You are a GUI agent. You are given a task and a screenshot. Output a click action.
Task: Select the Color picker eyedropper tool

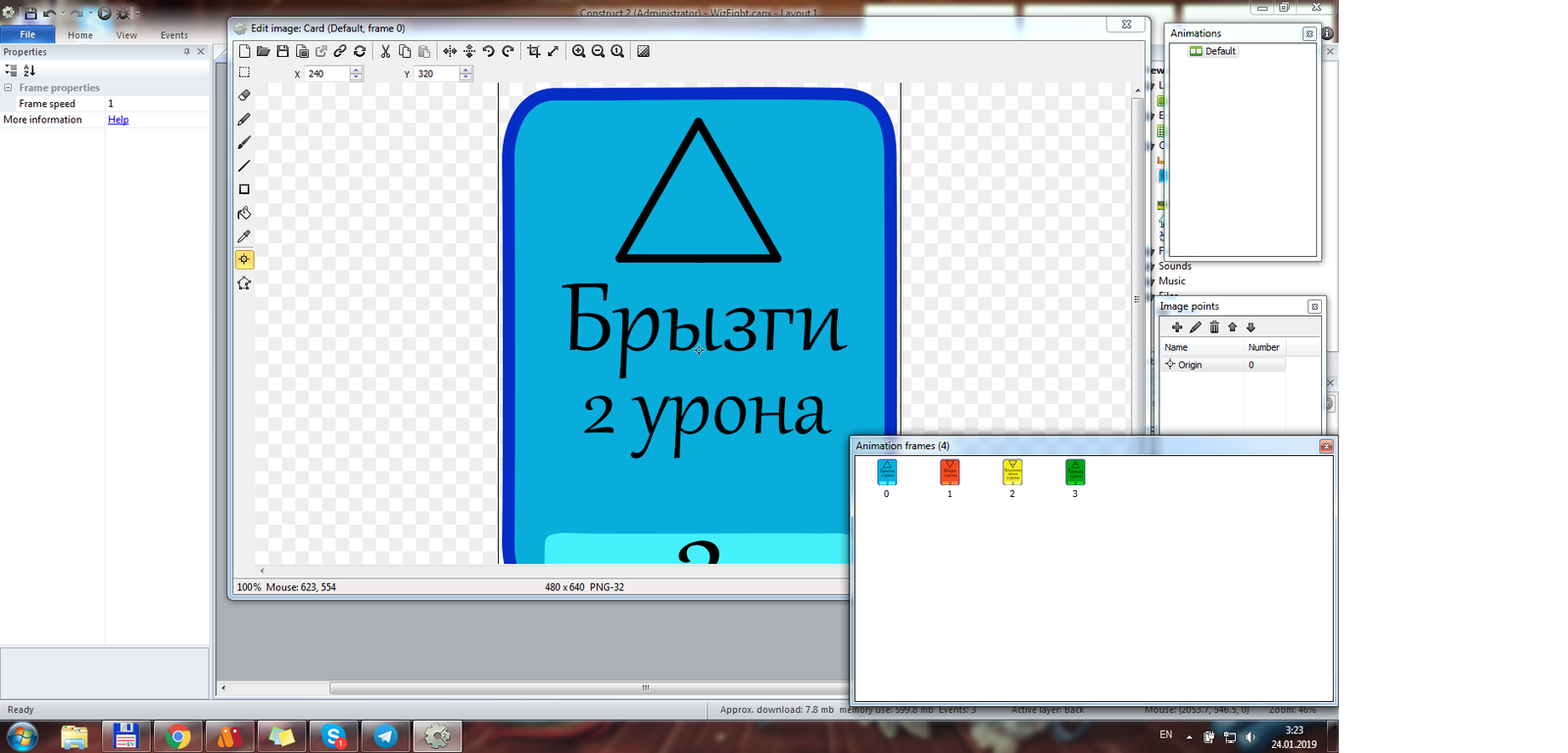pos(244,236)
